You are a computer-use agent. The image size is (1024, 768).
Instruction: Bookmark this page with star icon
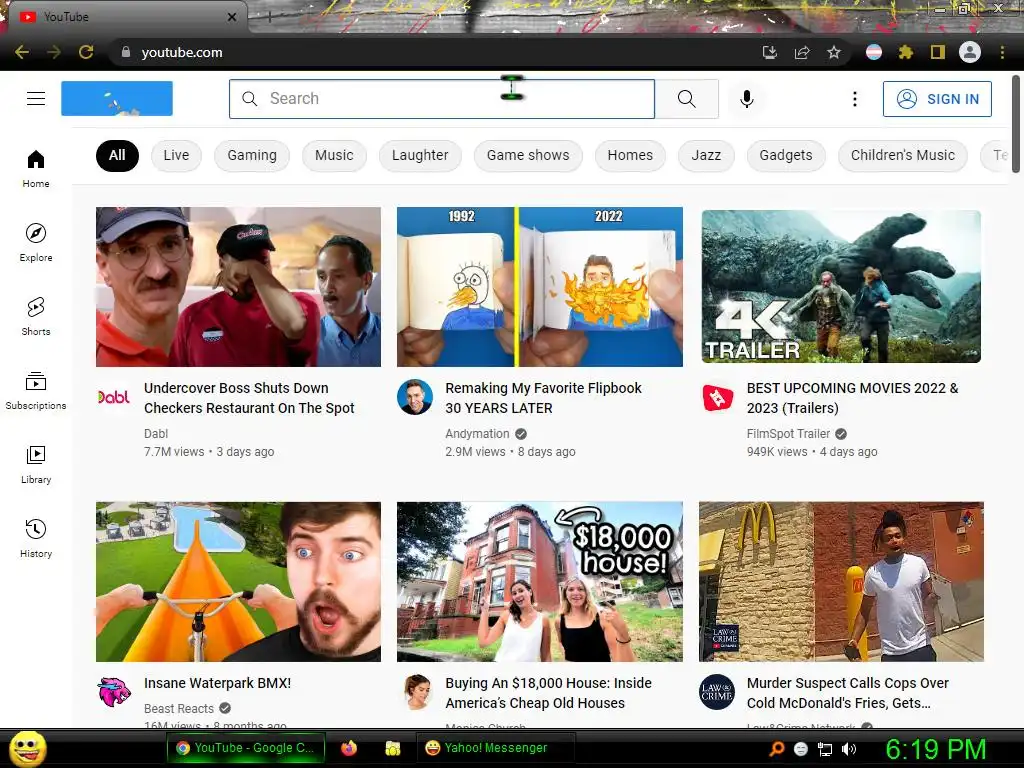coord(834,52)
